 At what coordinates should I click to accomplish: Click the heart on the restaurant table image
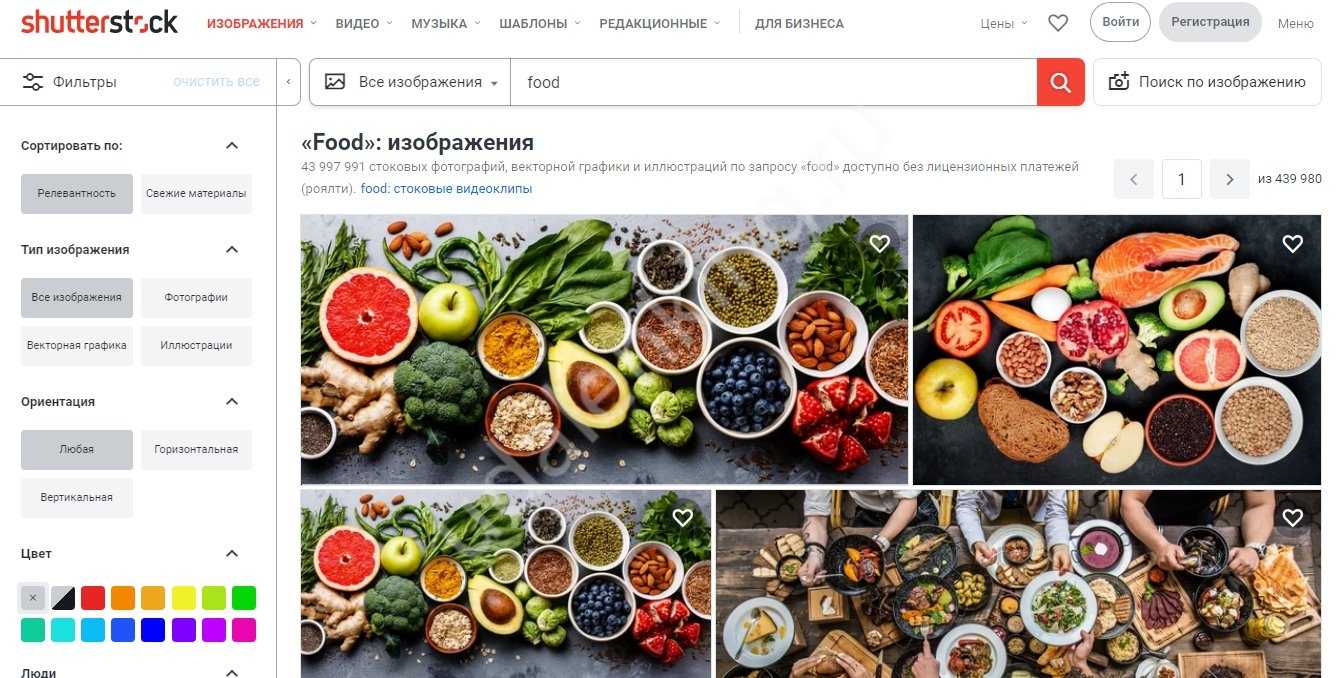tap(1292, 517)
